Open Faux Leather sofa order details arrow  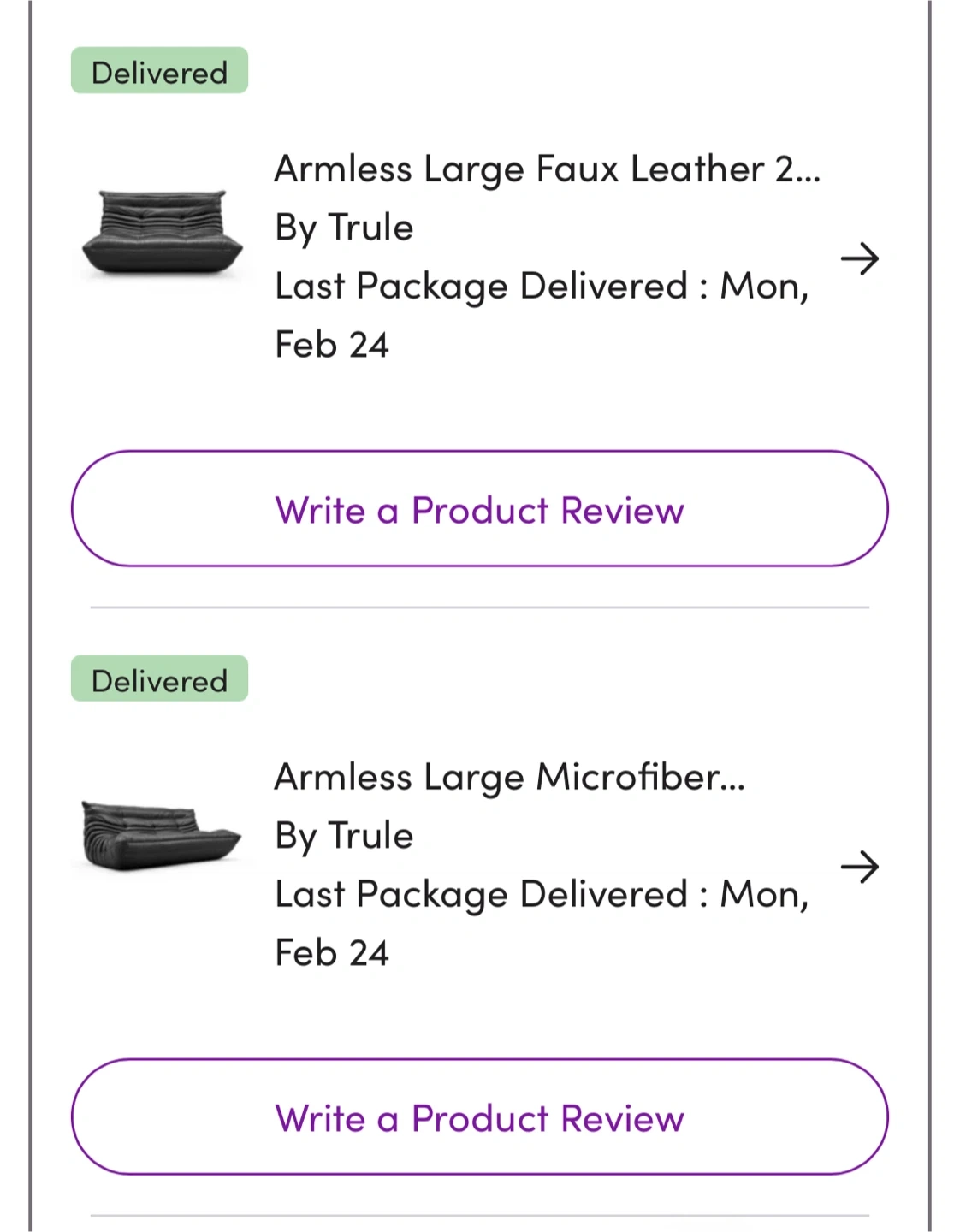859,258
